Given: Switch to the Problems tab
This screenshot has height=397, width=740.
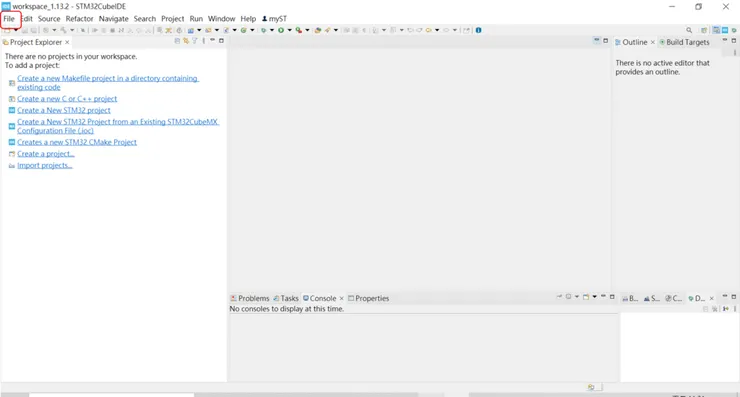Looking at the screenshot, I should pos(249,298).
